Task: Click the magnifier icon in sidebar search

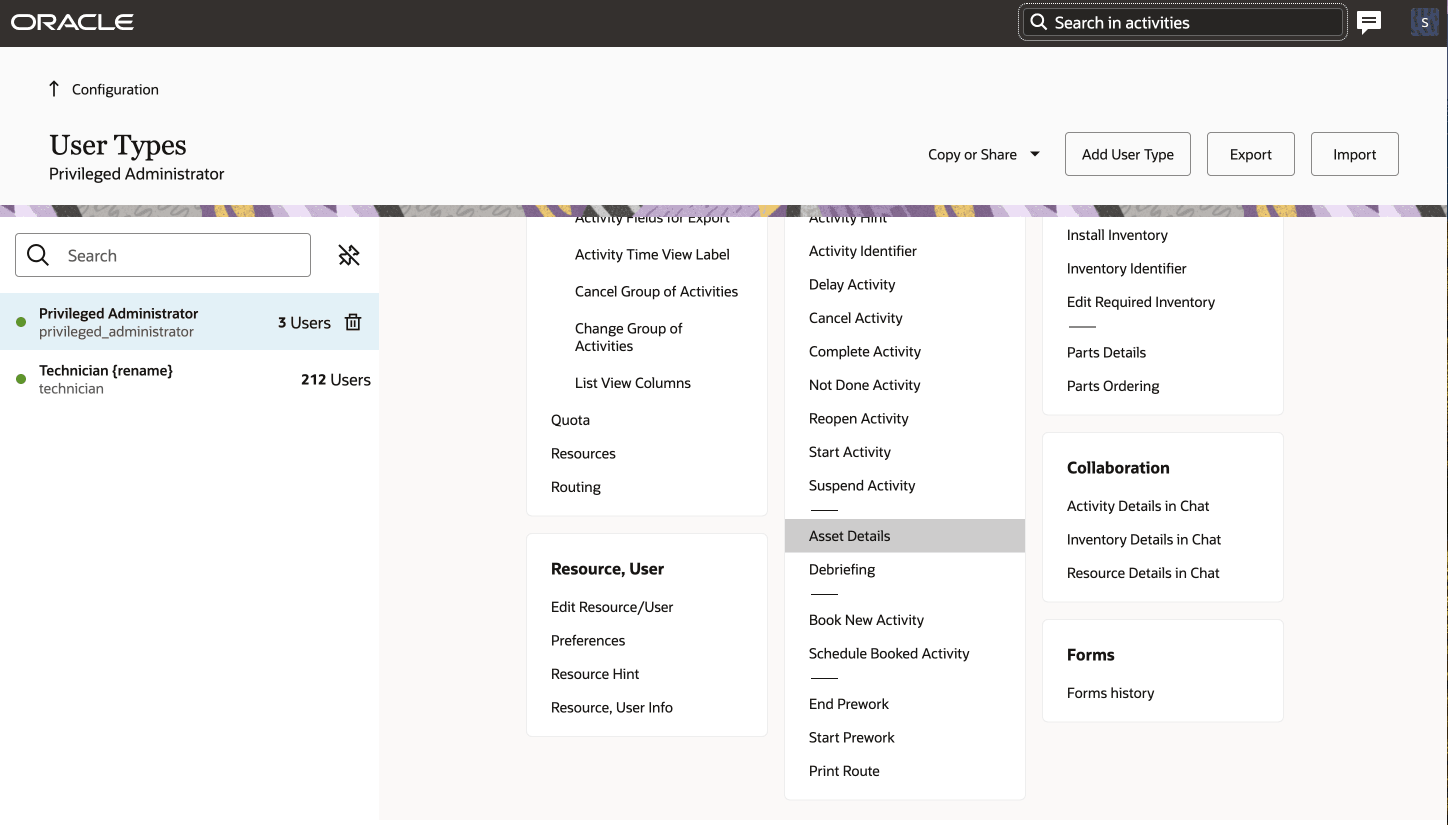Action: [38, 256]
